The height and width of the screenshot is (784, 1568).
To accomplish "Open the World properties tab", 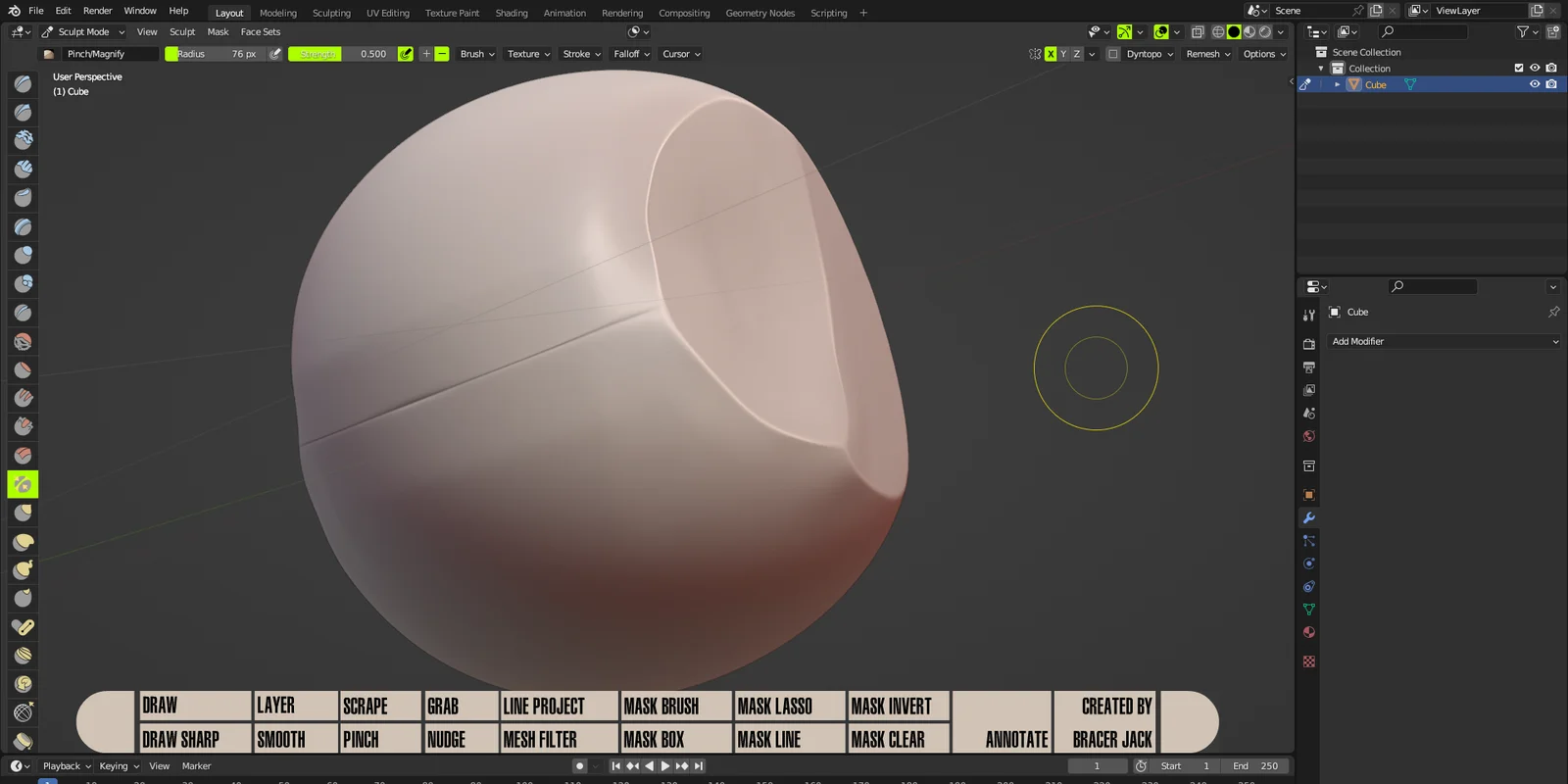I will pos(1308,436).
